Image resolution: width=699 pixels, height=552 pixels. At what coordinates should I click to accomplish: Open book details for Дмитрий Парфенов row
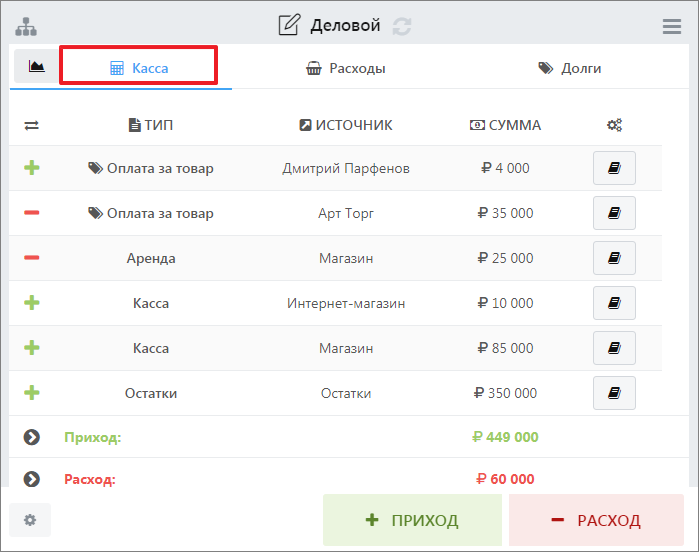[x=614, y=169]
